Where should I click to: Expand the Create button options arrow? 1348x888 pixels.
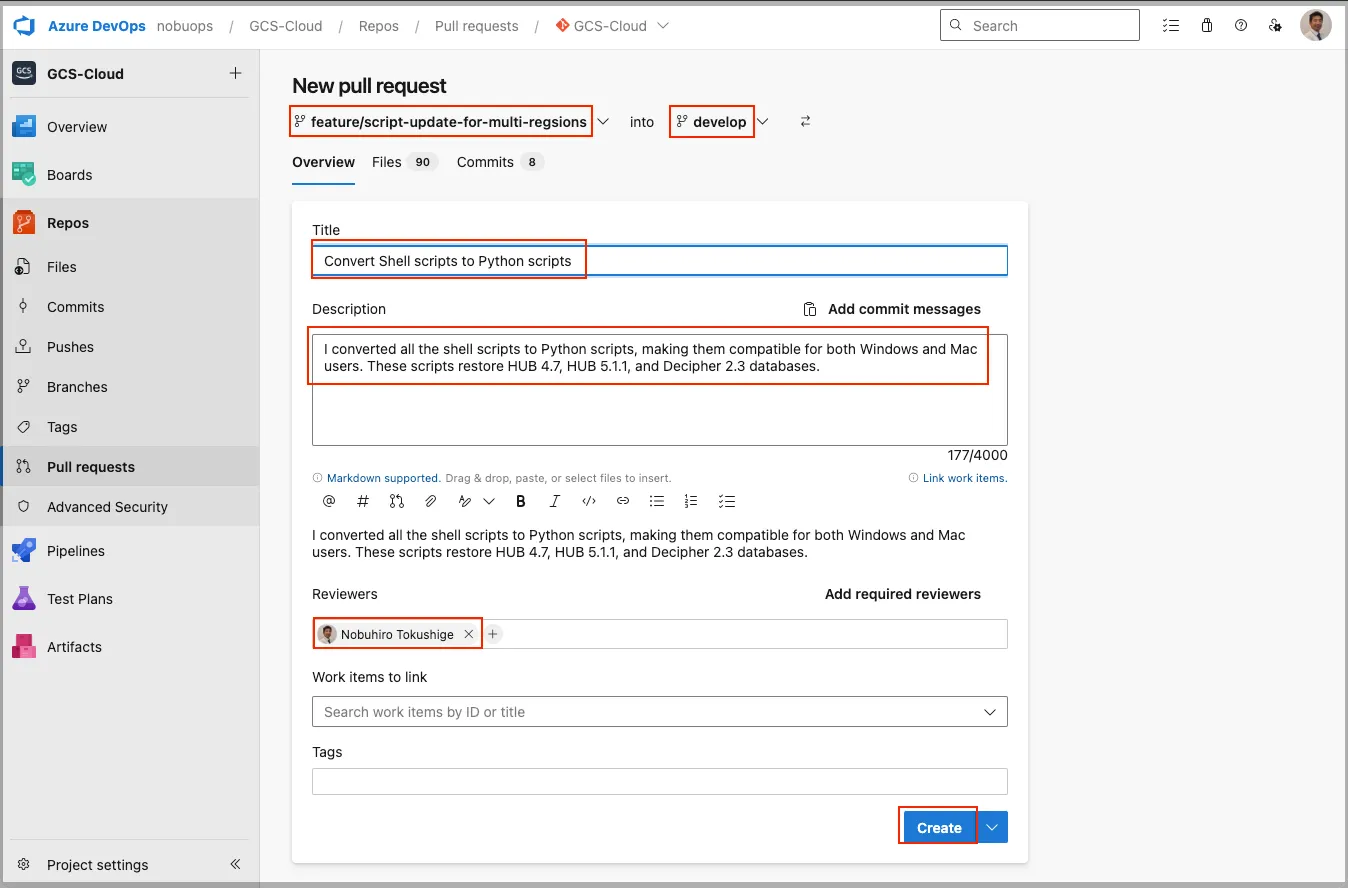992,827
